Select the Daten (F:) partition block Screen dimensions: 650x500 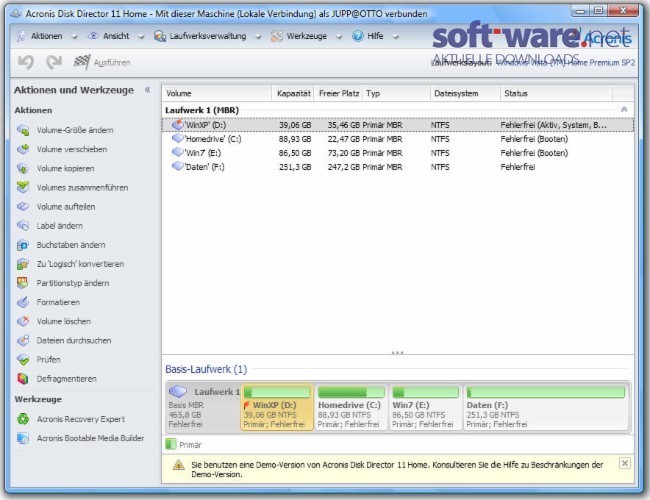546,408
